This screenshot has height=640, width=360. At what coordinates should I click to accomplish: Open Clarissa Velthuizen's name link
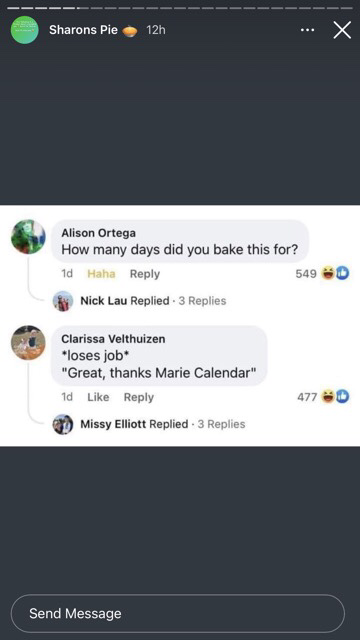pyautogui.click(x=113, y=339)
